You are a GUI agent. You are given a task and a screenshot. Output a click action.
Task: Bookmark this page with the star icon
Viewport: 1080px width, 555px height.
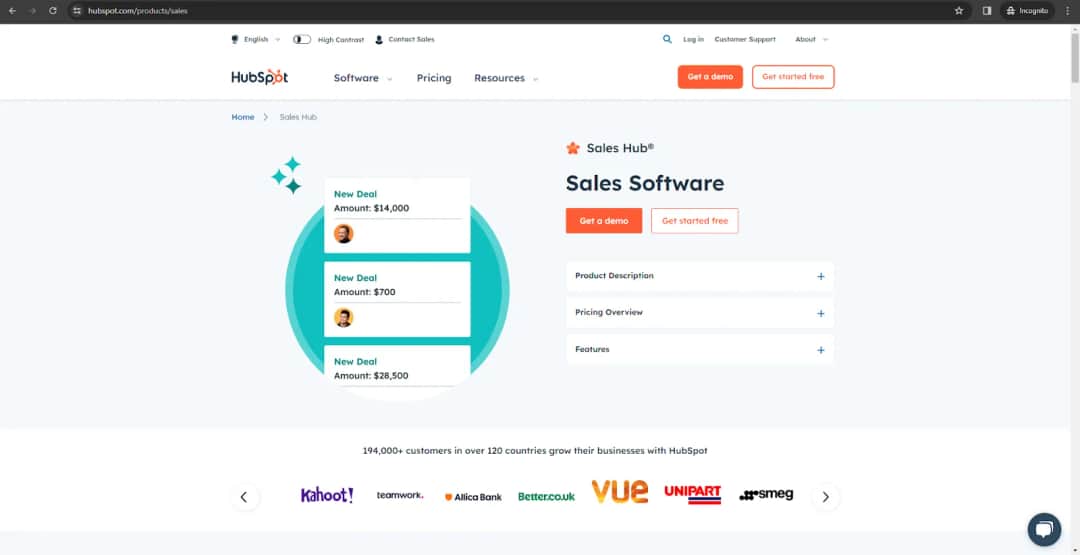(959, 11)
